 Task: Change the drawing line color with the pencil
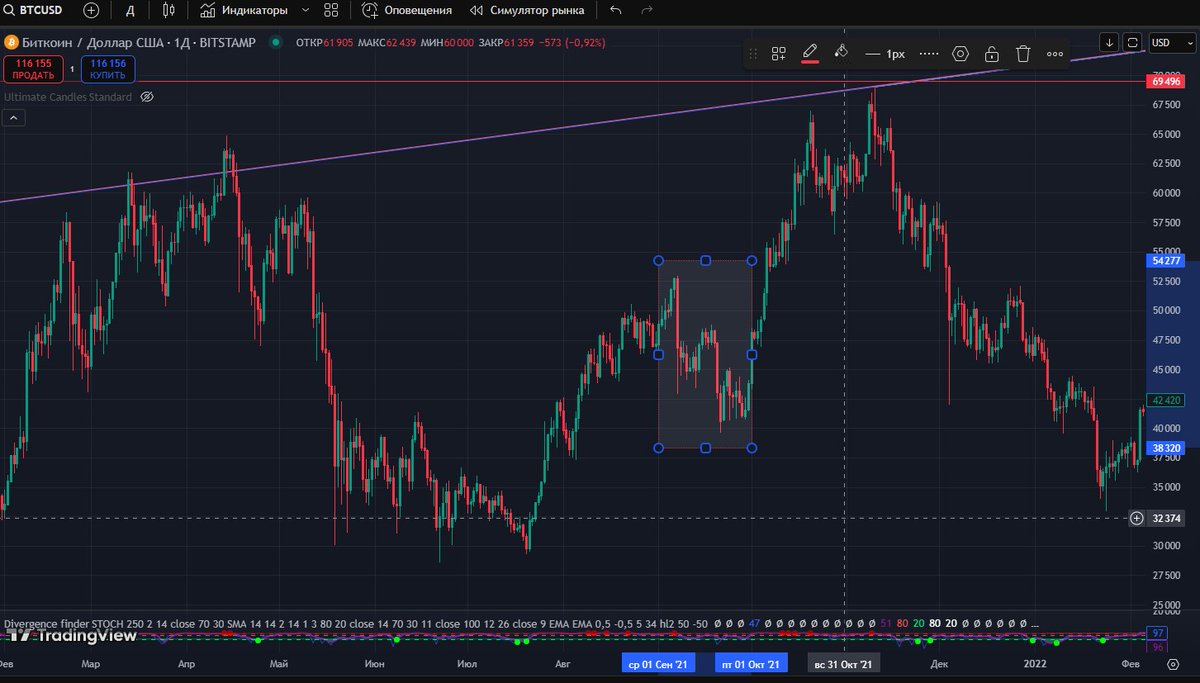click(810, 53)
